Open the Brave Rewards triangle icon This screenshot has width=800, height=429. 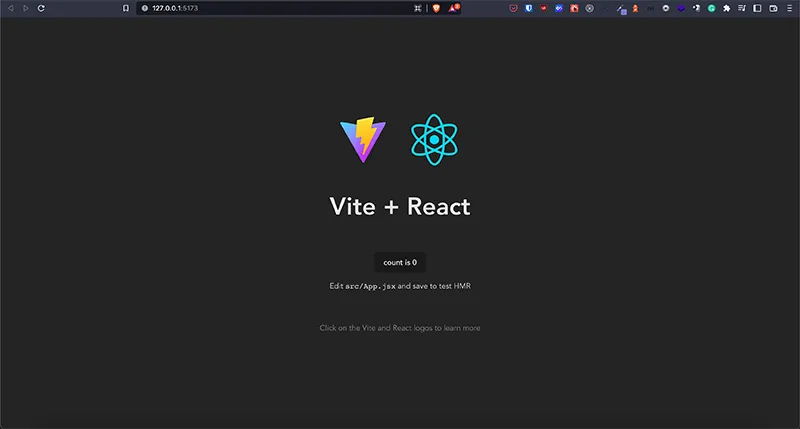[454, 8]
